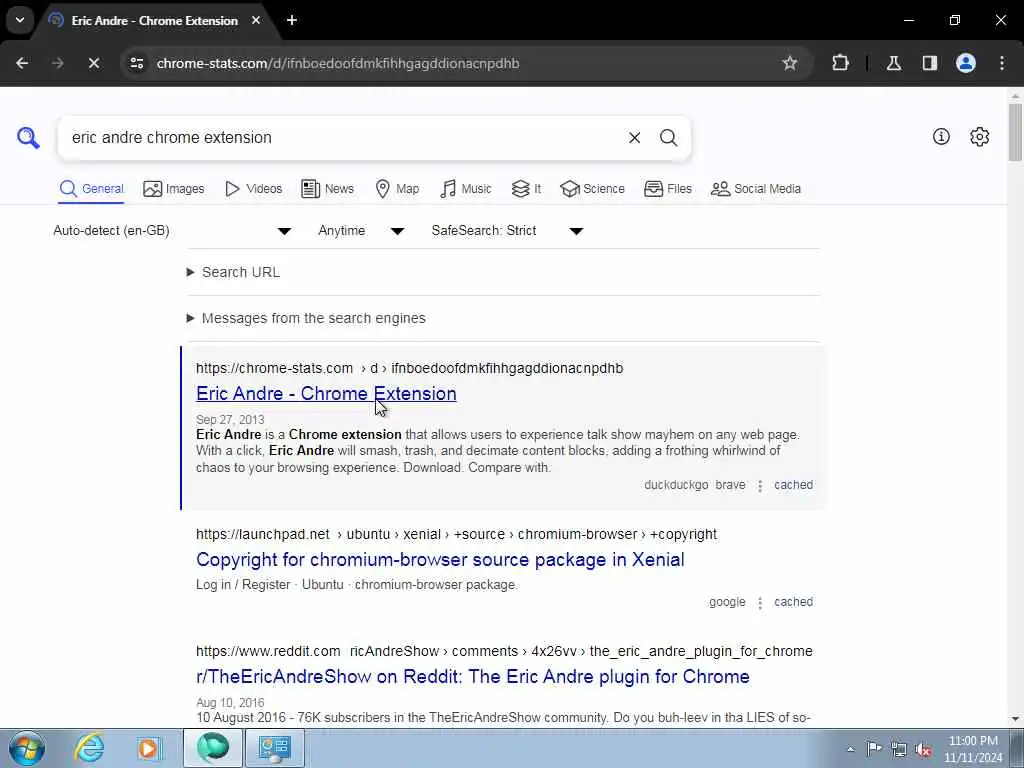Click network tray icon
The height and width of the screenshot is (768, 1024).
click(x=899, y=749)
